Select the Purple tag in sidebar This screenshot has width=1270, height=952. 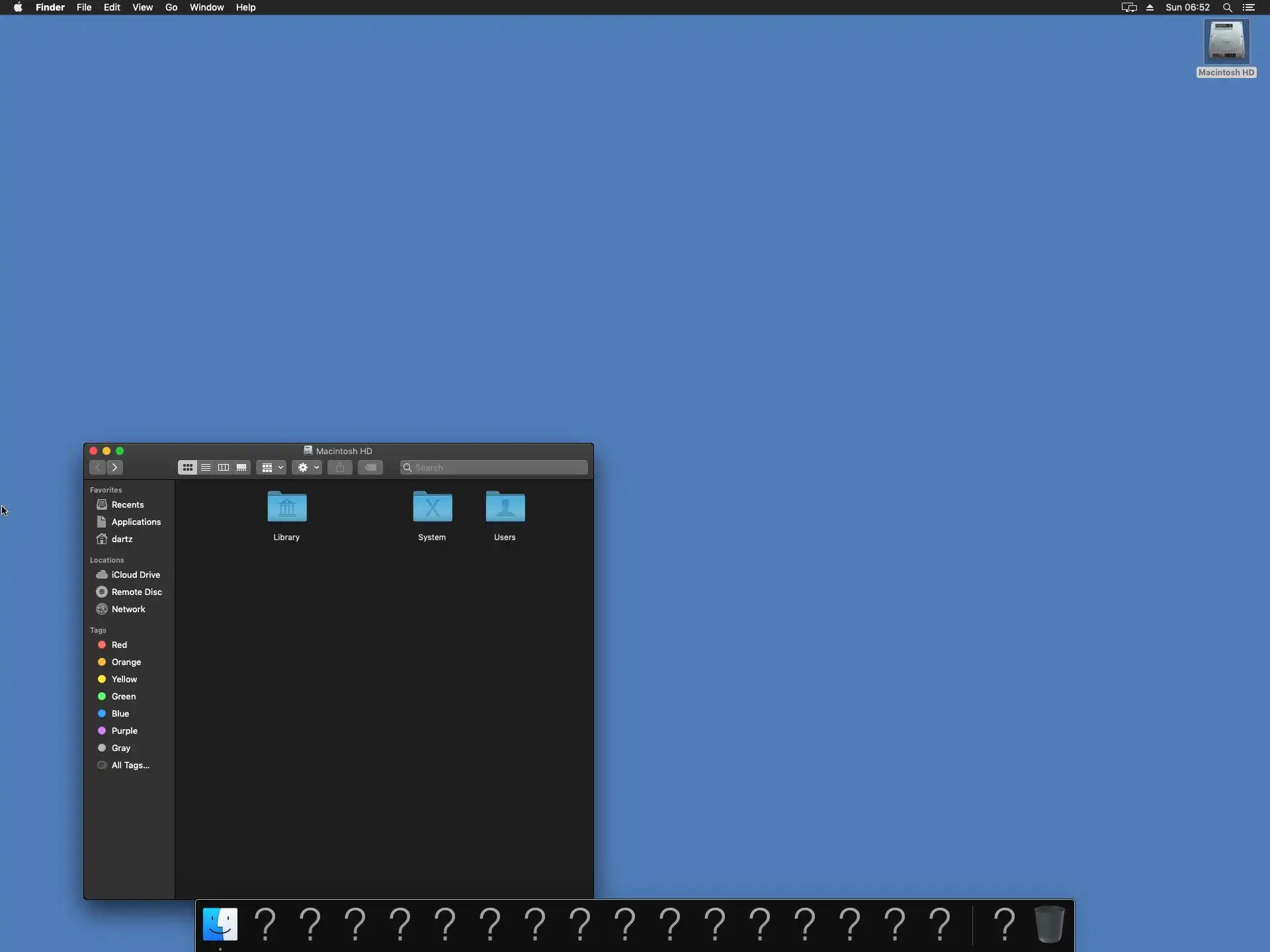124,731
